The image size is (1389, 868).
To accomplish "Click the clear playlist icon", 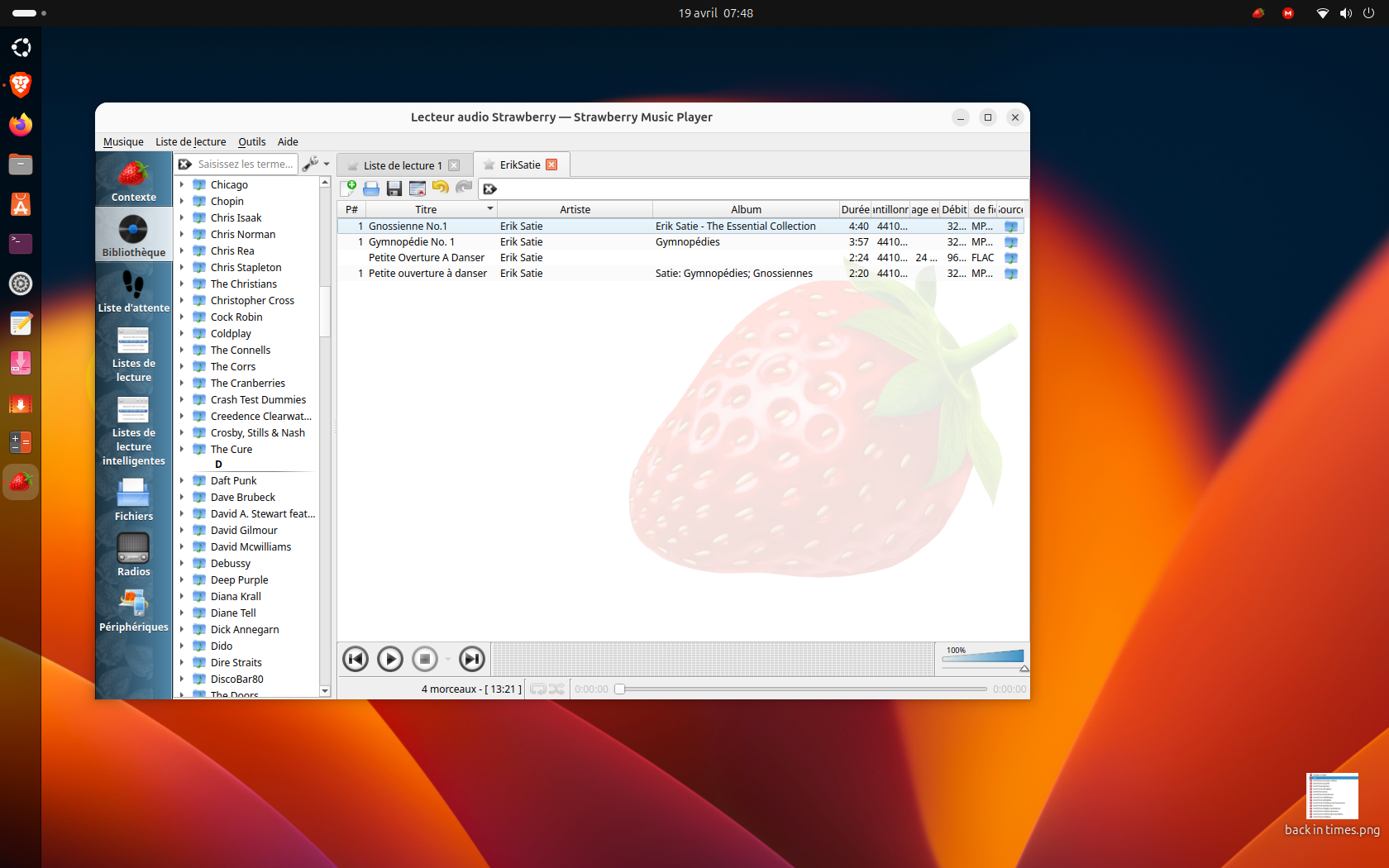I will [418, 188].
